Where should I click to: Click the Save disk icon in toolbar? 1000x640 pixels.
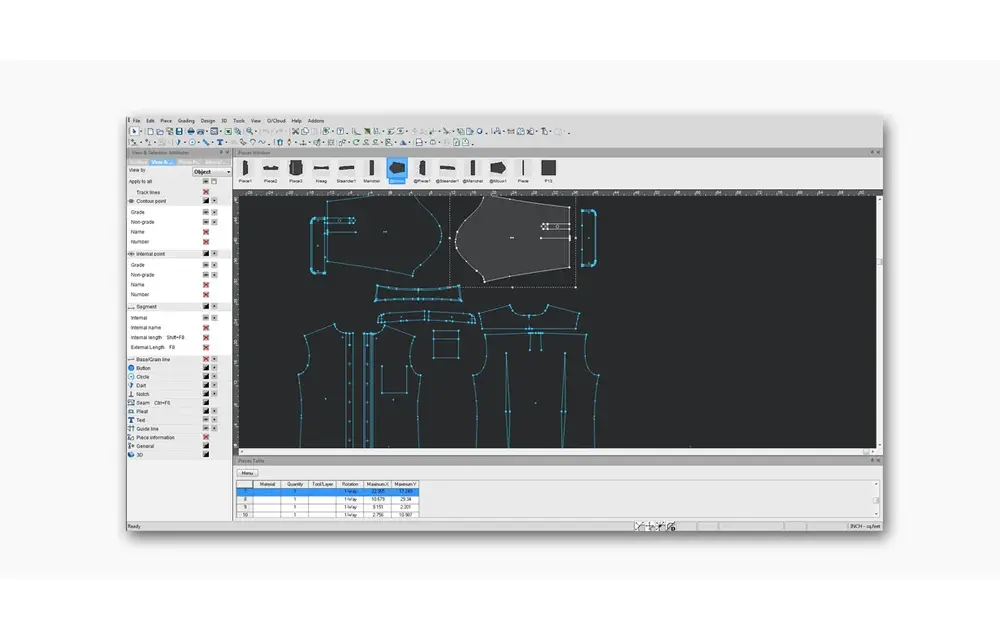179,131
